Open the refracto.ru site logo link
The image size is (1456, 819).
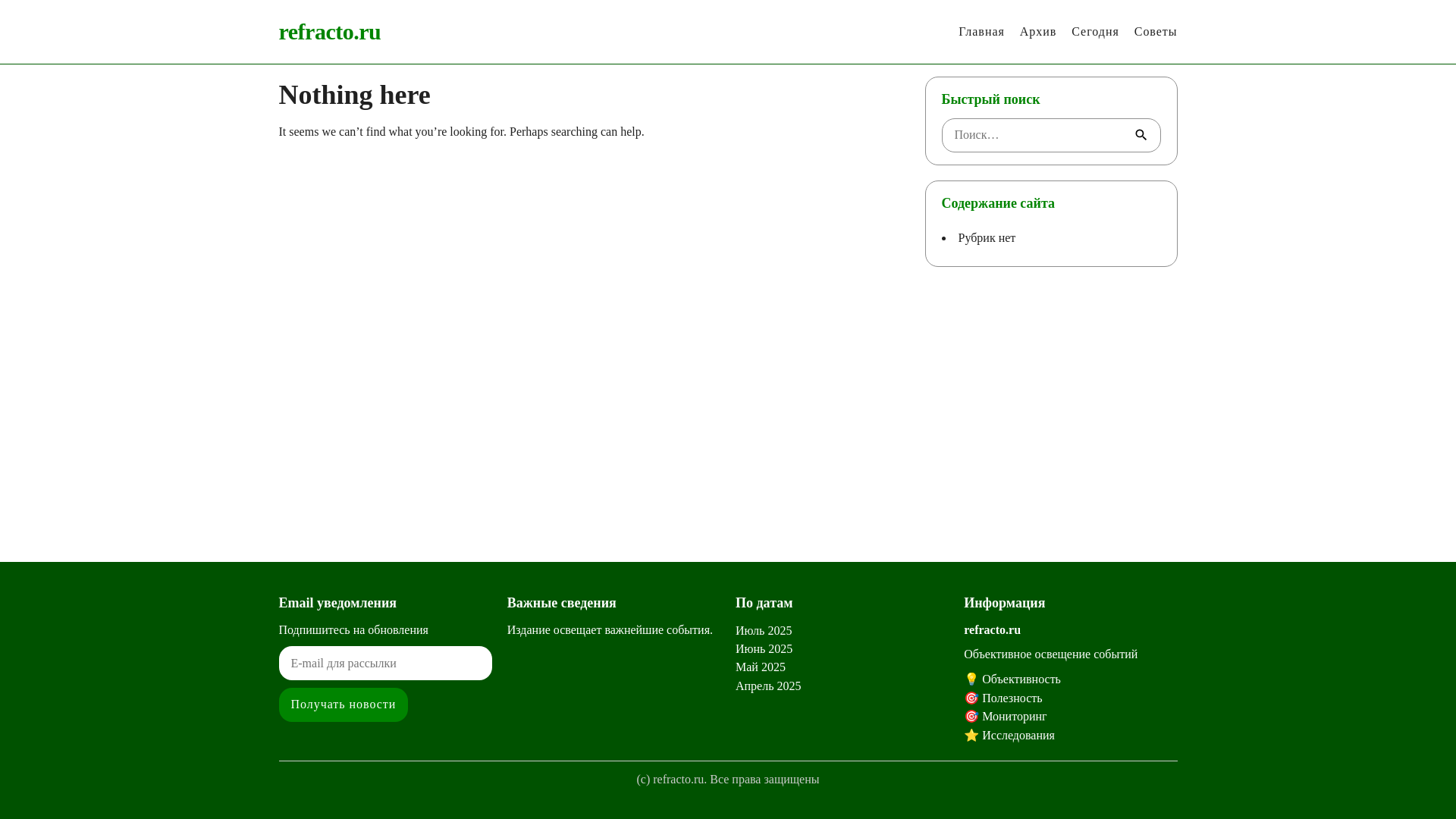(330, 32)
